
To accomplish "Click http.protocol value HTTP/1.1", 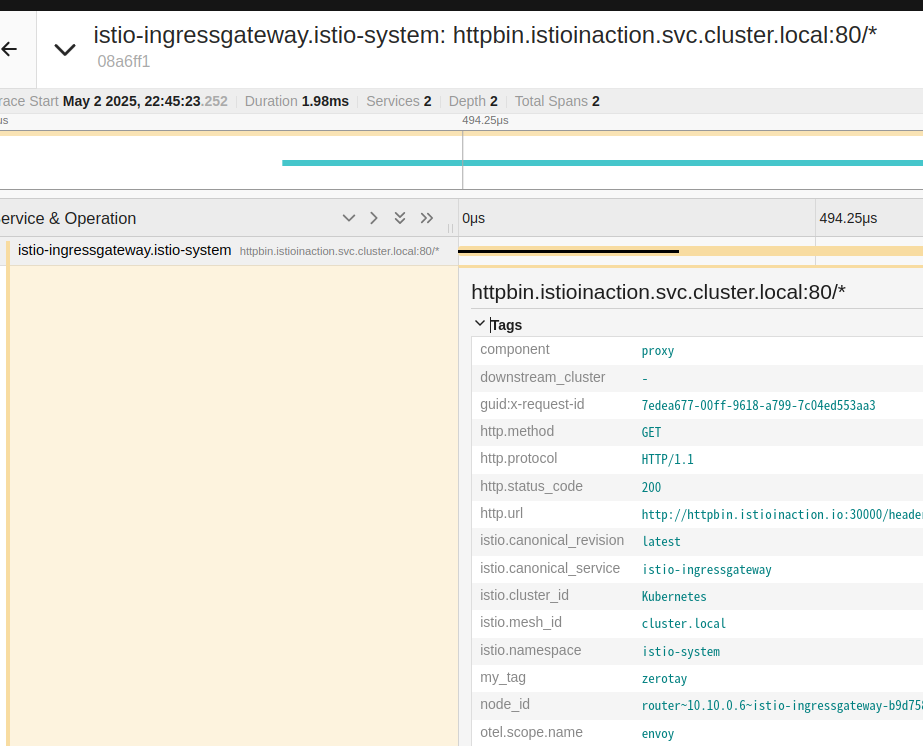I will (668, 460).
